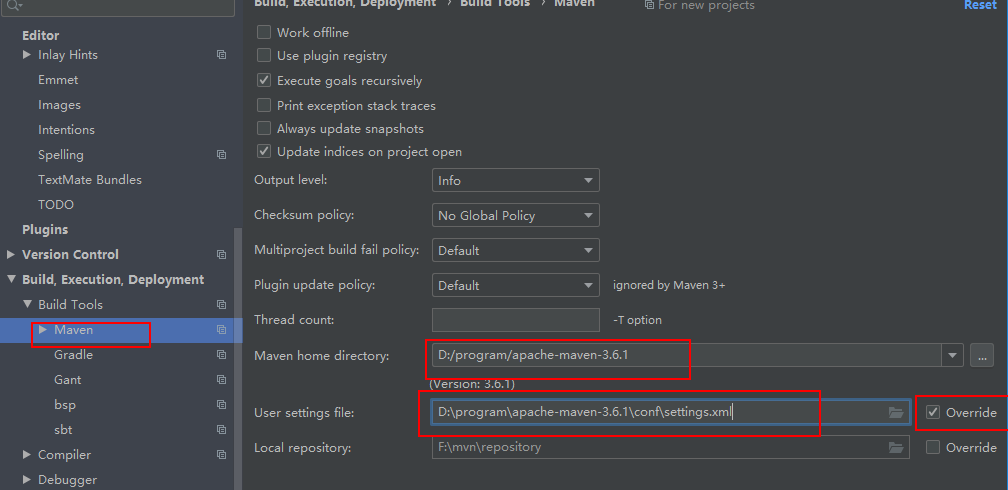The width and height of the screenshot is (1008, 490).
Task: Select Plugins in settings sidebar
Action: (45, 230)
